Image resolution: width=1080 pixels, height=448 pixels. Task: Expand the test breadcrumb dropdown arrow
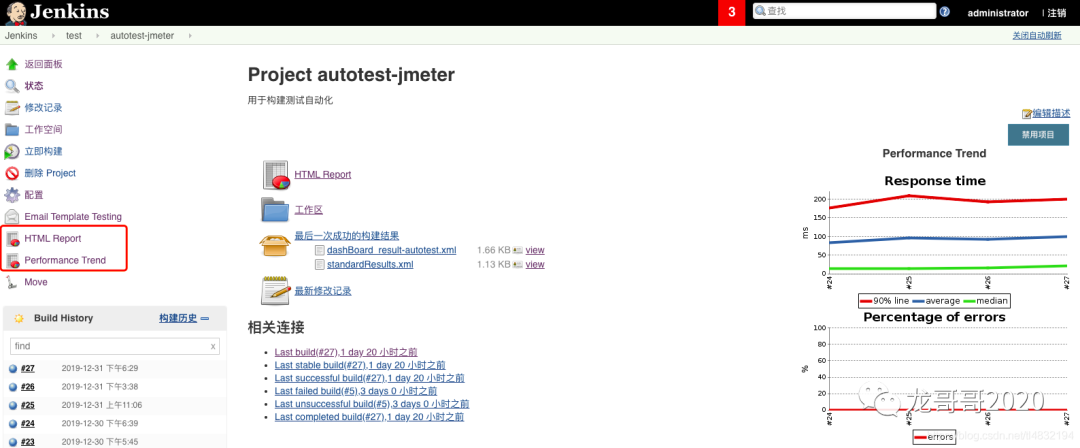pos(96,36)
